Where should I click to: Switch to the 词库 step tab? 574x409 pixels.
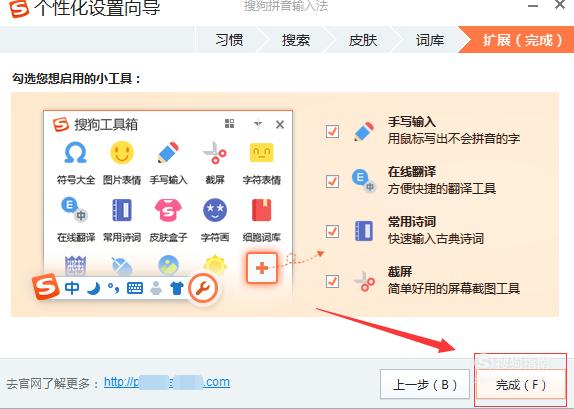[429, 40]
